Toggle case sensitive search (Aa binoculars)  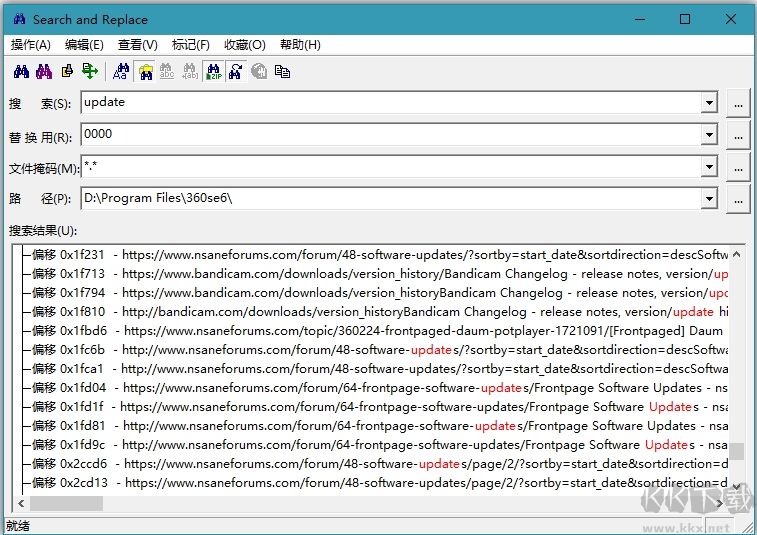pyautogui.click(x=121, y=71)
